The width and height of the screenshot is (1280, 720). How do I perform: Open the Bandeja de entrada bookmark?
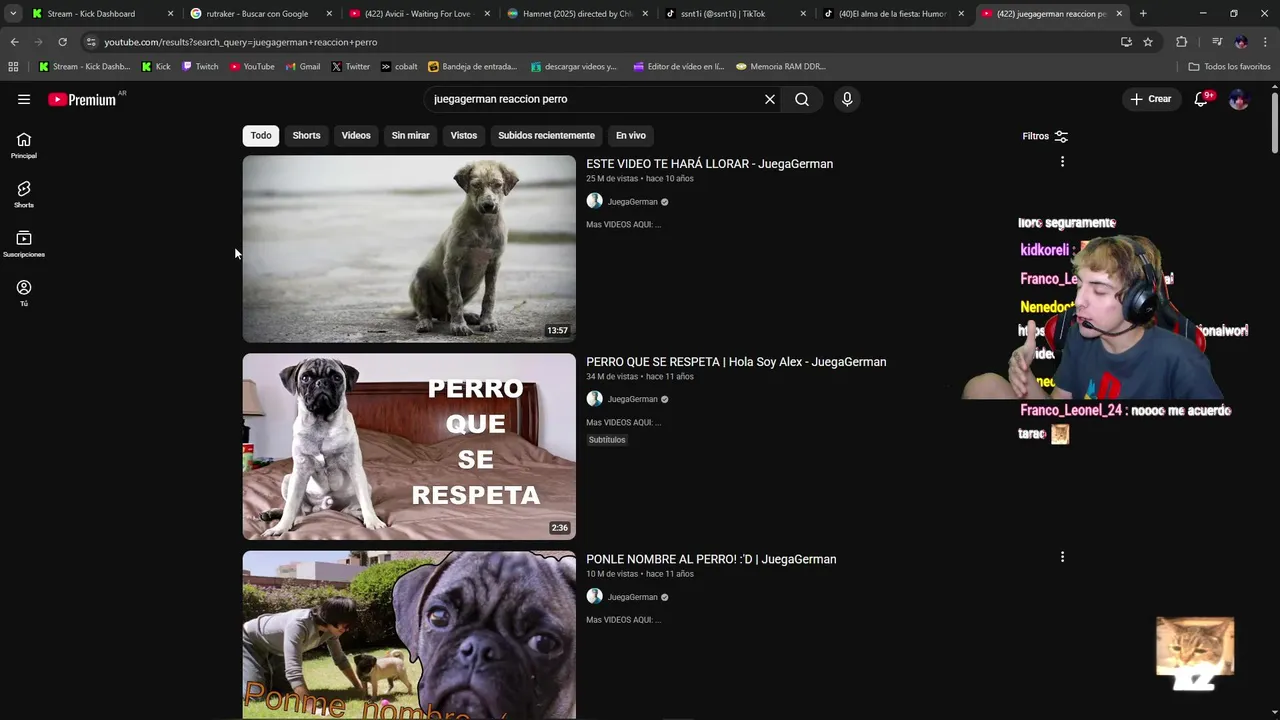pyautogui.click(x=472, y=67)
